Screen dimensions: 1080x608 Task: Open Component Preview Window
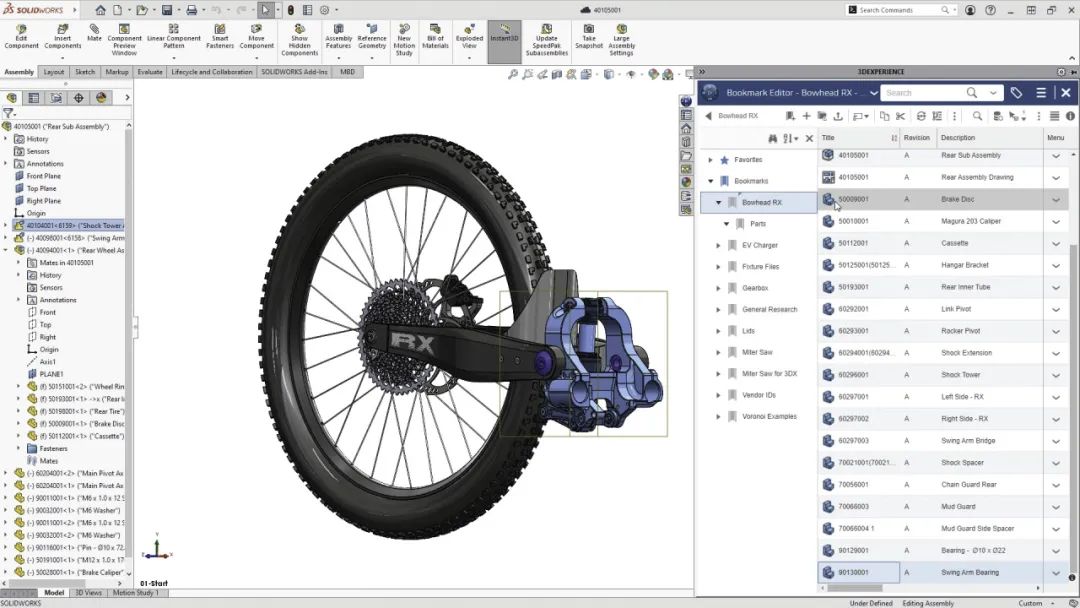[x=124, y=40]
